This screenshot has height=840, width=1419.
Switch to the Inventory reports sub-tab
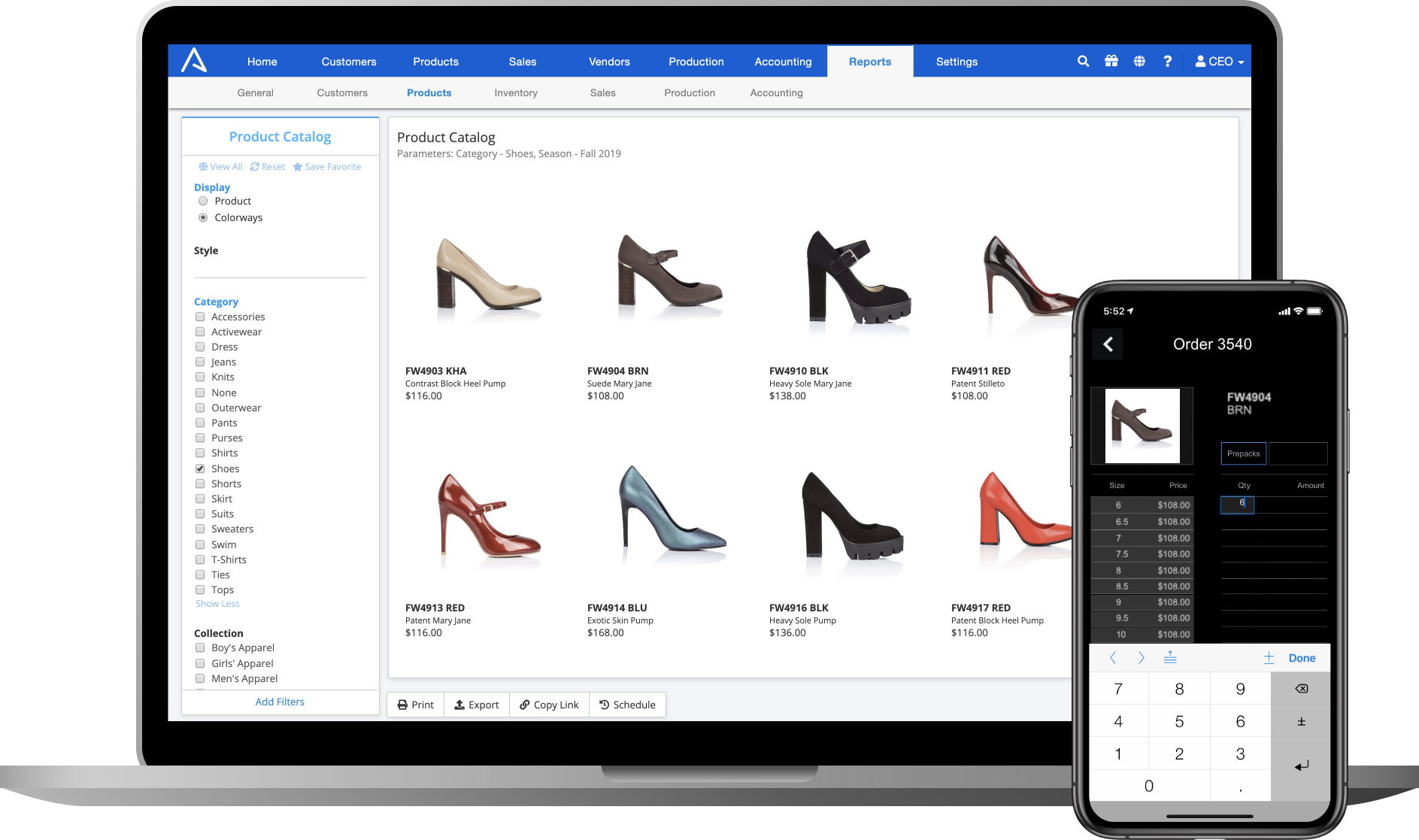coord(516,93)
